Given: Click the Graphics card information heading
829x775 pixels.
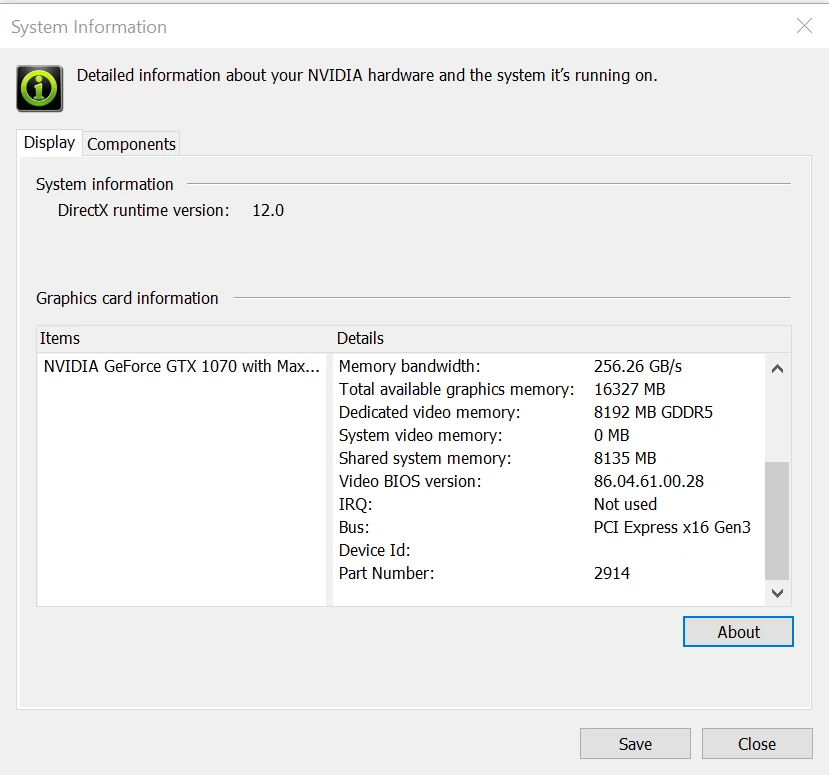Looking at the screenshot, I should [x=127, y=298].
